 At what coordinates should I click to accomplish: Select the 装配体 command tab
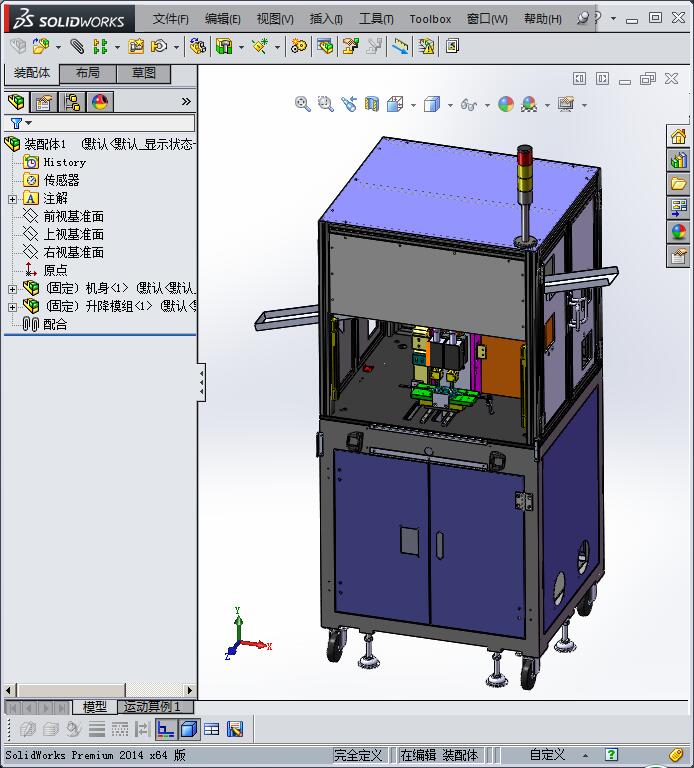(x=32, y=73)
